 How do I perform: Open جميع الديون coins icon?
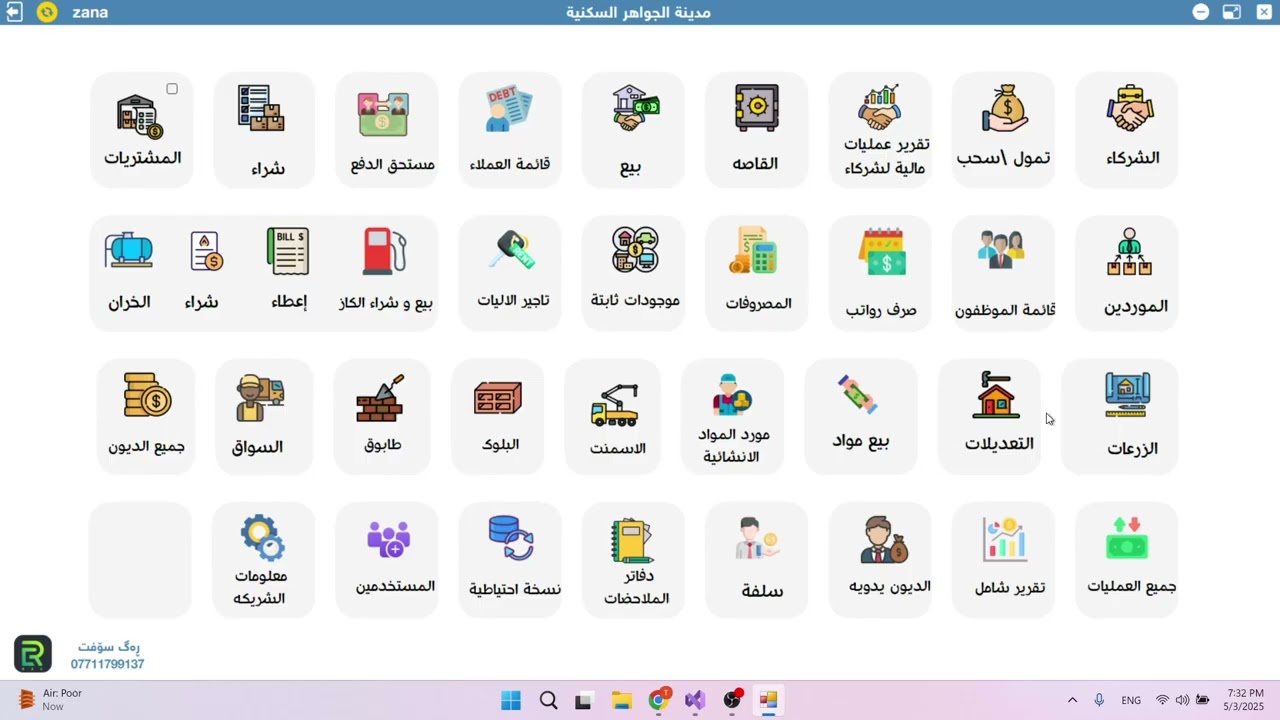[x=147, y=395]
